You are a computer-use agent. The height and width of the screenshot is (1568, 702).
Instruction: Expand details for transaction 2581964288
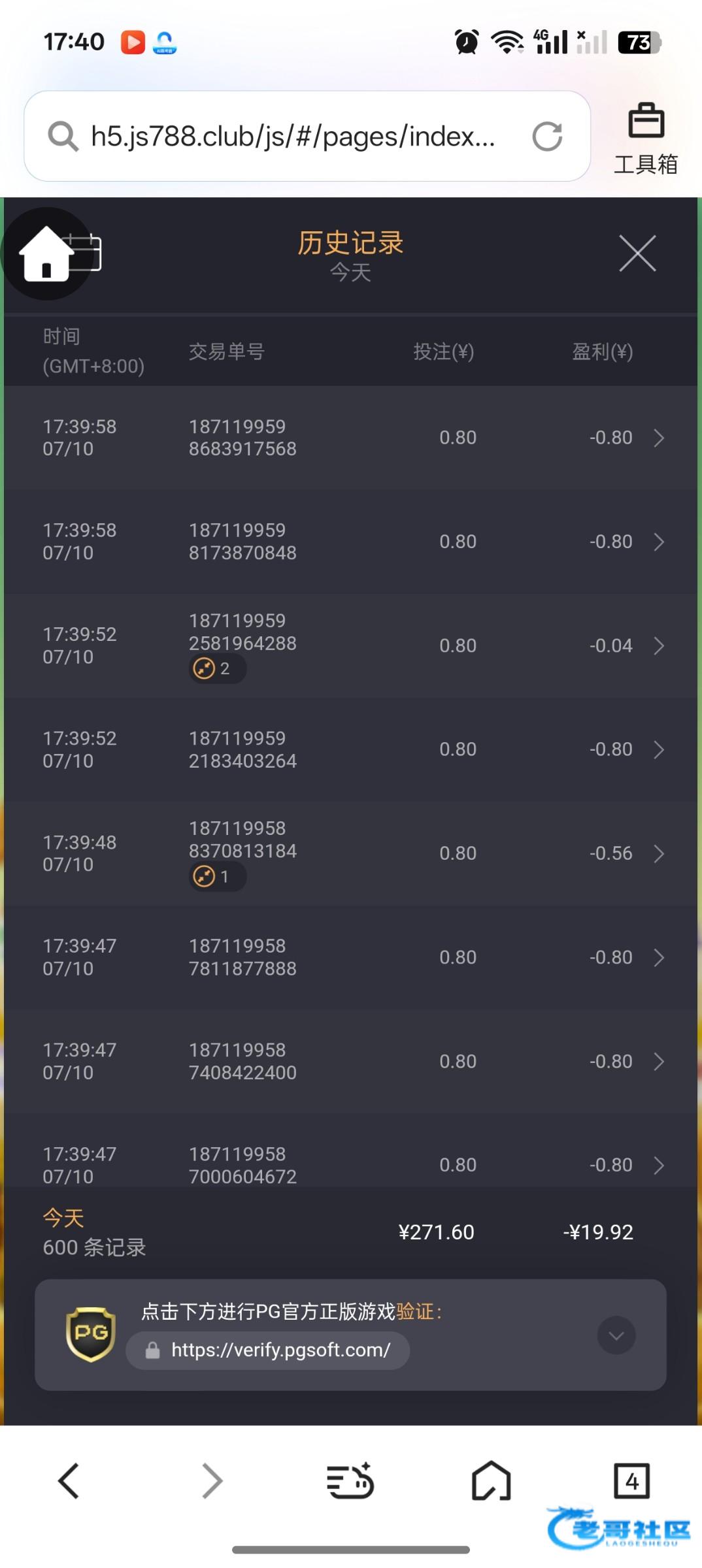(x=659, y=646)
